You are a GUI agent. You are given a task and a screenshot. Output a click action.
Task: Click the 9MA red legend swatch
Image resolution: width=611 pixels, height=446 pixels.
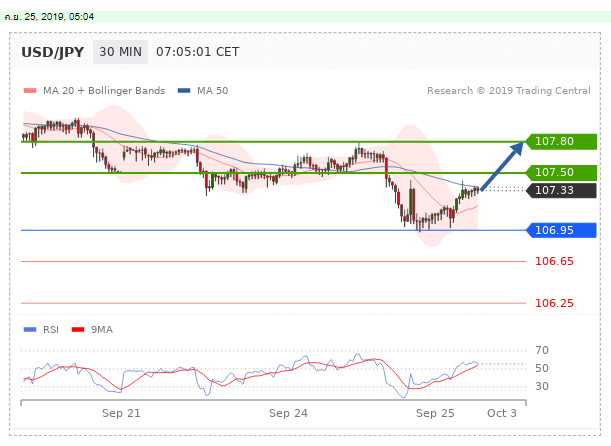coord(78,330)
